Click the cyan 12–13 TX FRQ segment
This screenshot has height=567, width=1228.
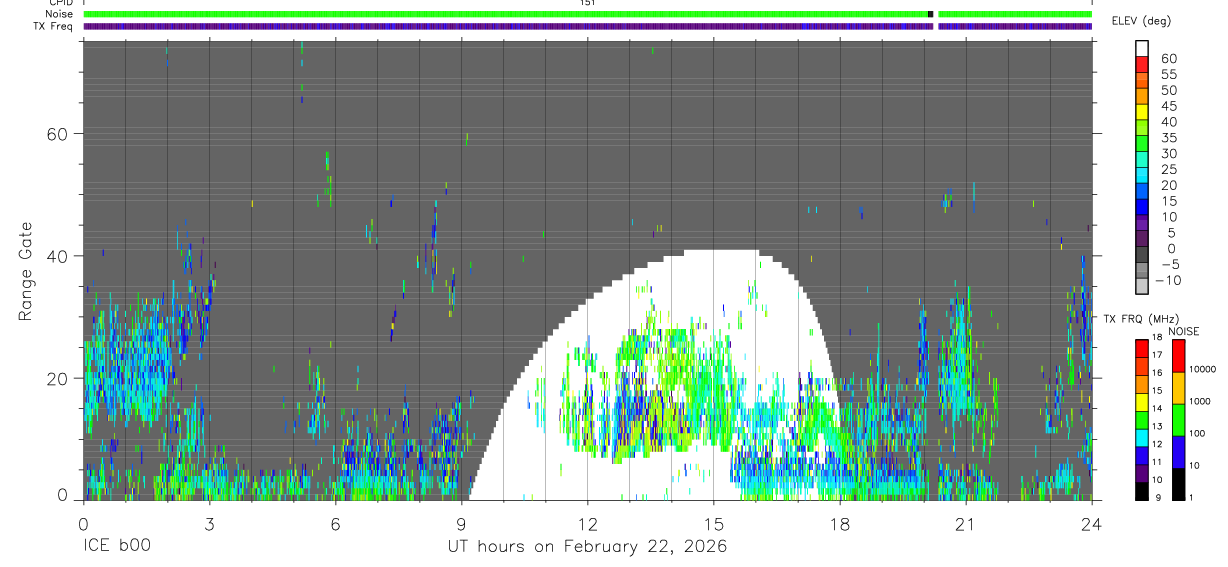[1141, 438]
